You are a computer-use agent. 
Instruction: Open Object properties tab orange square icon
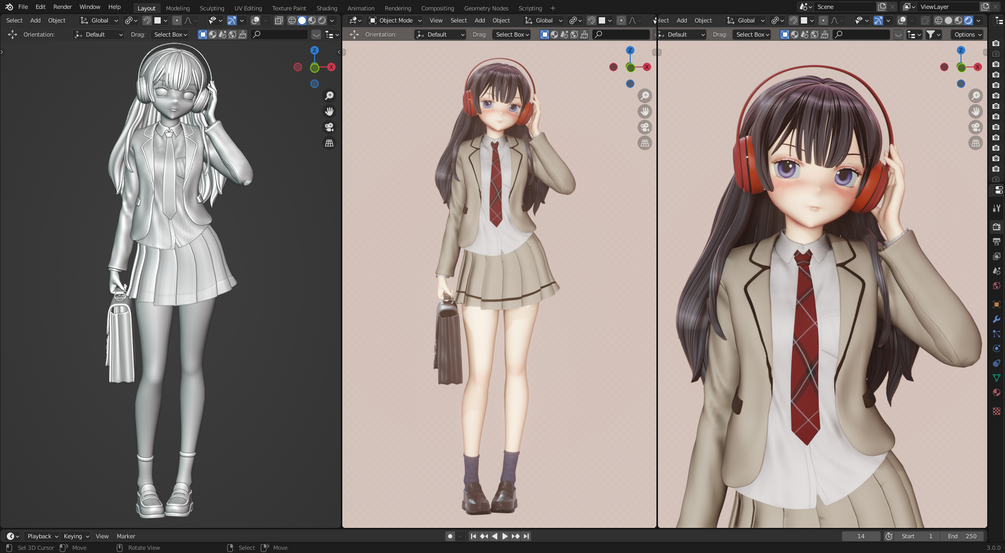click(x=997, y=304)
